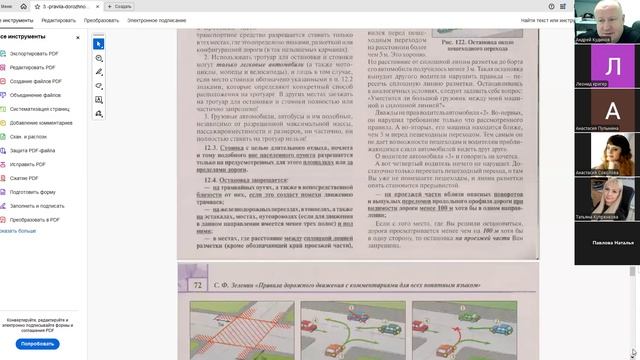Click the Преобразовать в PDF icon
640x360 pixels.
pos(2,220)
